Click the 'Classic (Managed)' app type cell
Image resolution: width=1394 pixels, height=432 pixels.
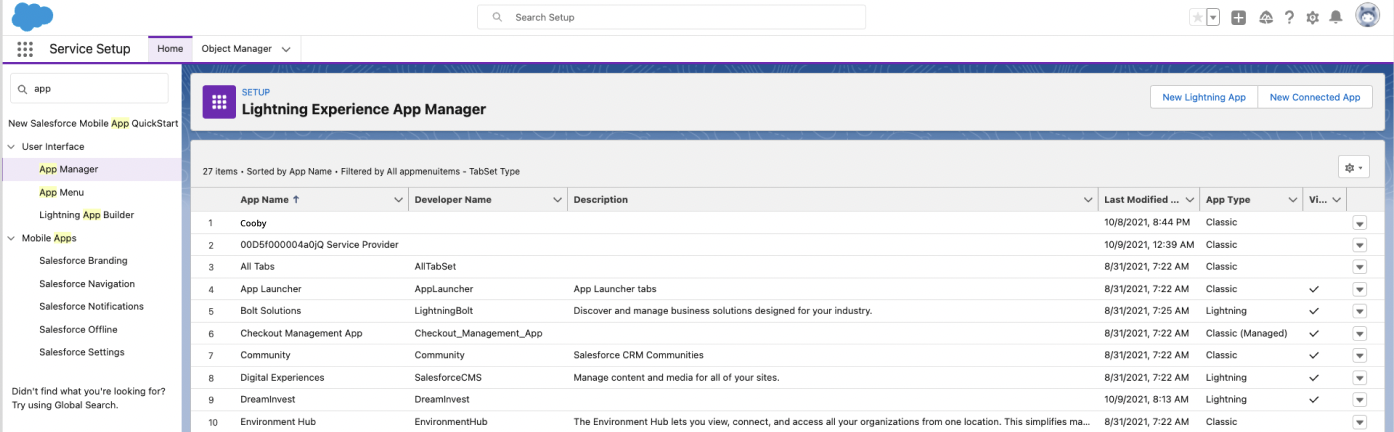click(x=1246, y=333)
